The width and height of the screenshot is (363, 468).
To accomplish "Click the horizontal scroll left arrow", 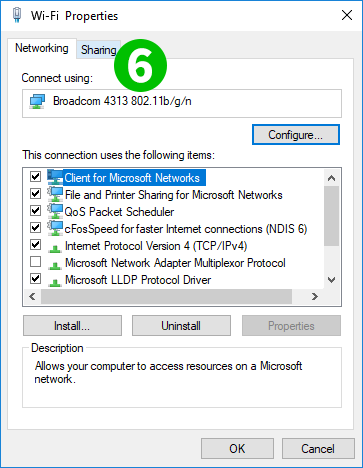I will (x=32, y=296).
